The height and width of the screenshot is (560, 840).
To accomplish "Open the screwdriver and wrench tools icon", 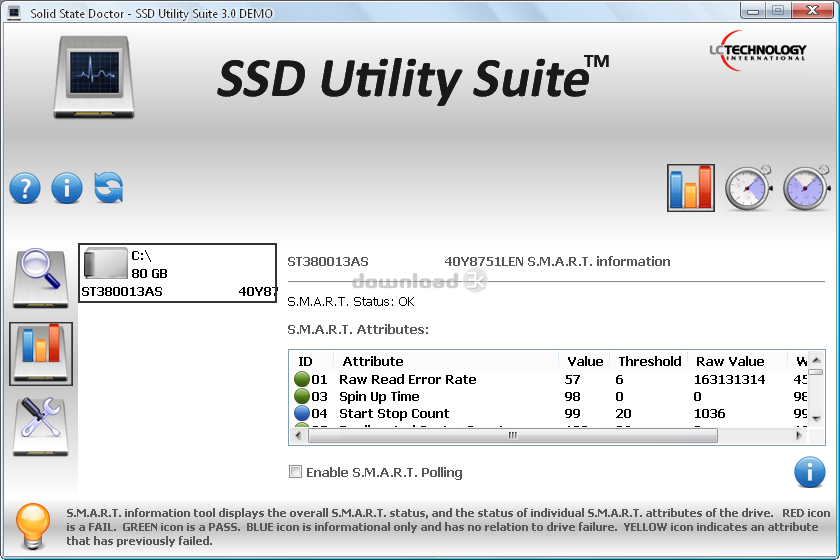I will pyautogui.click(x=41, y=427).
